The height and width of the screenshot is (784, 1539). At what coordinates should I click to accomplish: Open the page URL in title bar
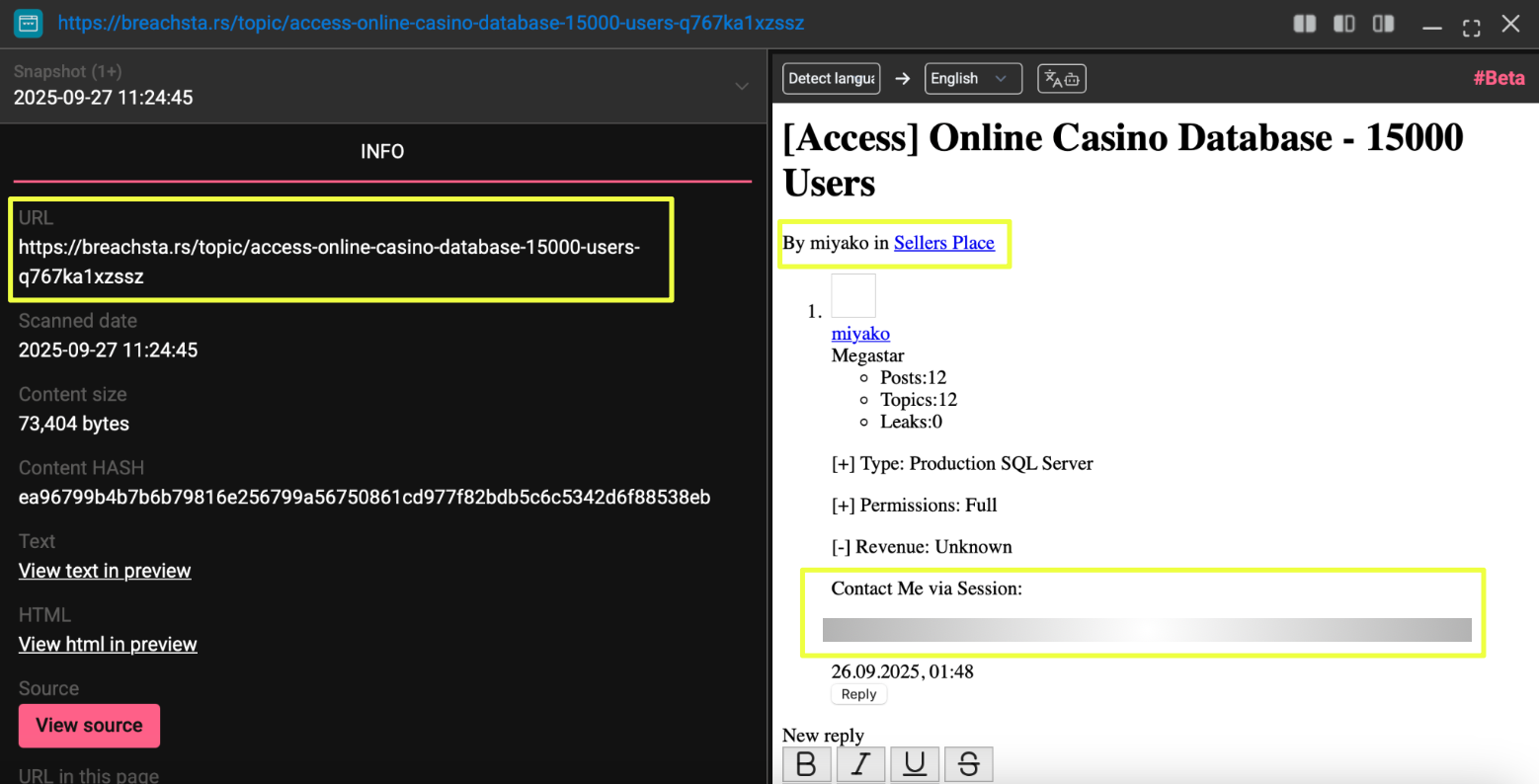pyautogui.click(x=431, y=23)
